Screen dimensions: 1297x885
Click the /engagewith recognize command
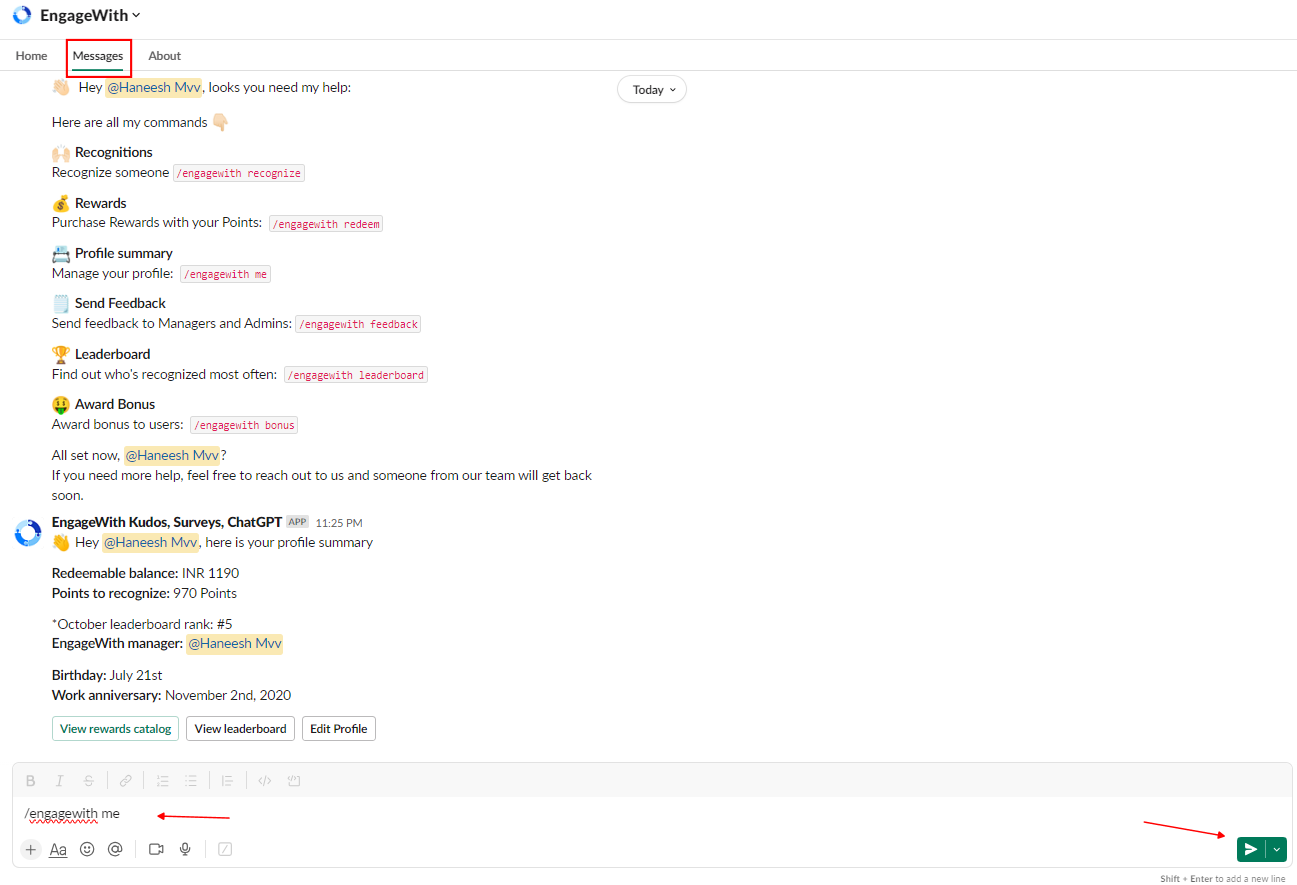tap(239, 173)
